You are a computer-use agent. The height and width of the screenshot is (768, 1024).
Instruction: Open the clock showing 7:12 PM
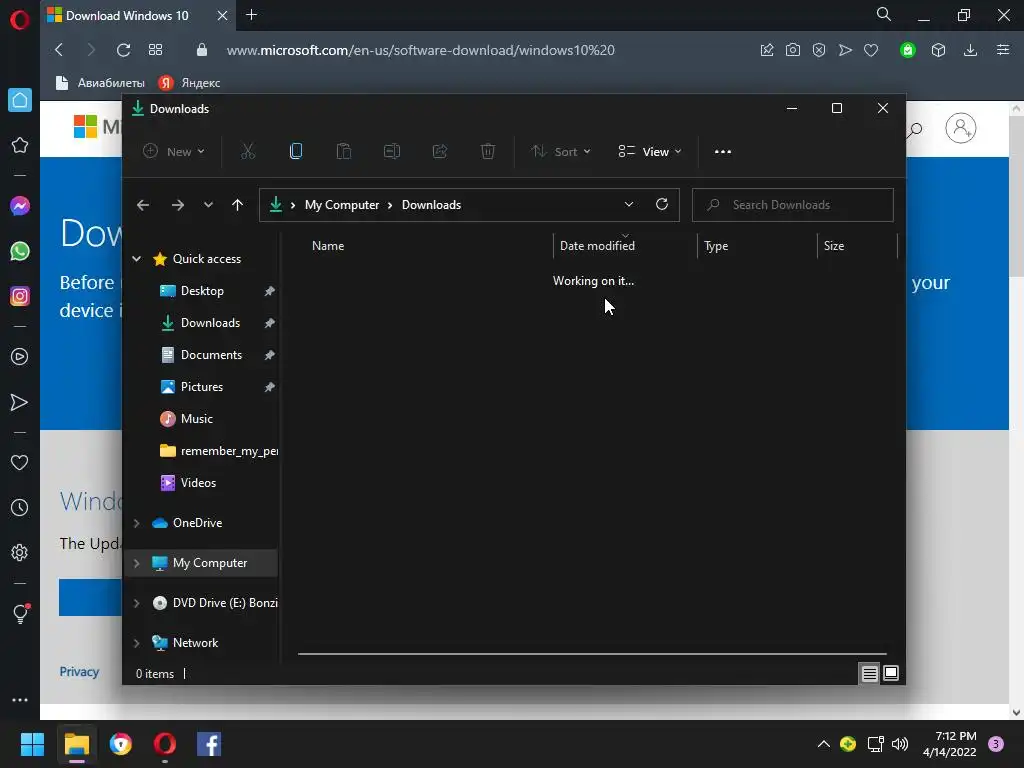950,744
